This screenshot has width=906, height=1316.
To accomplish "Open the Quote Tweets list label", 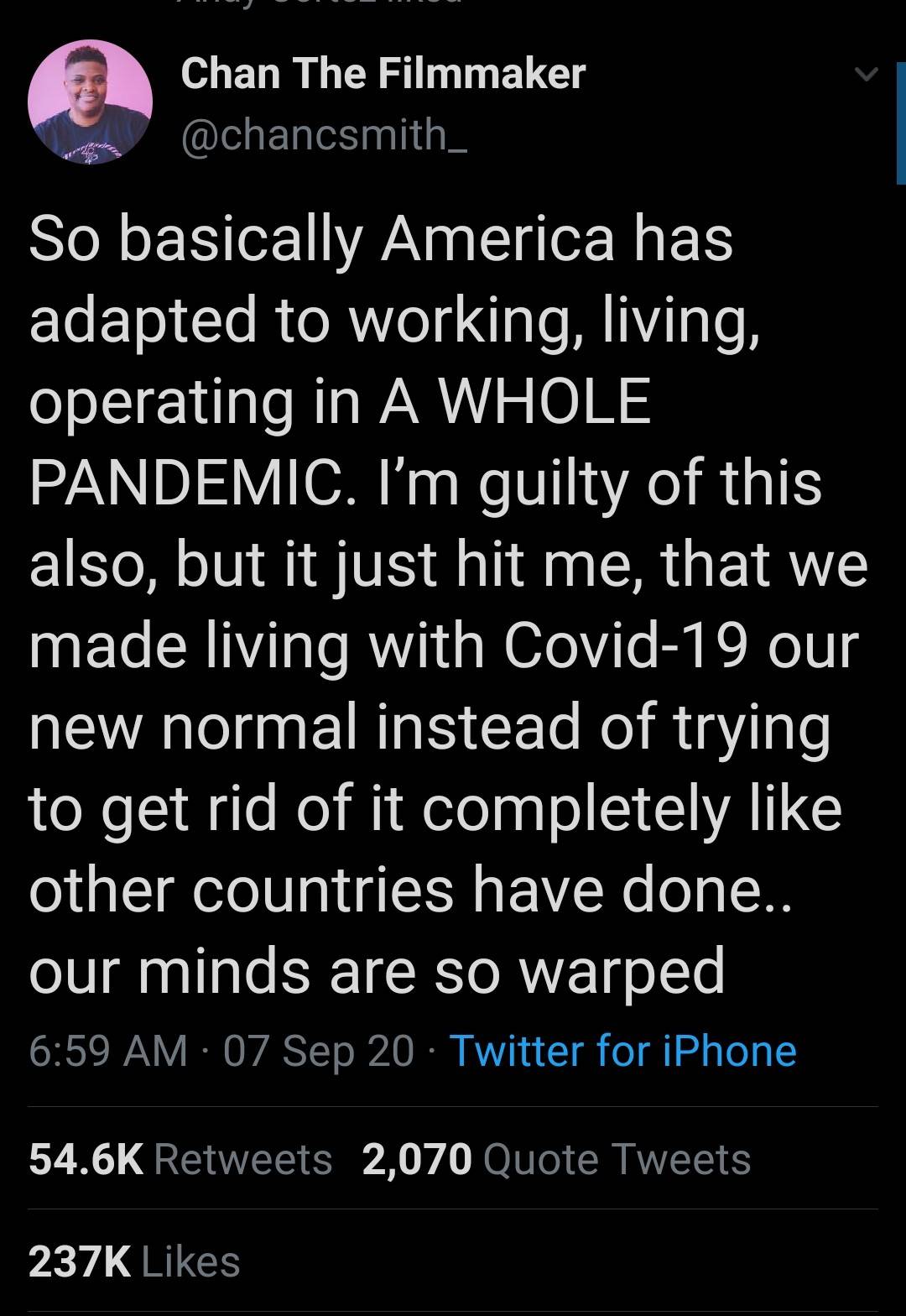I will tap(617, 1159).
